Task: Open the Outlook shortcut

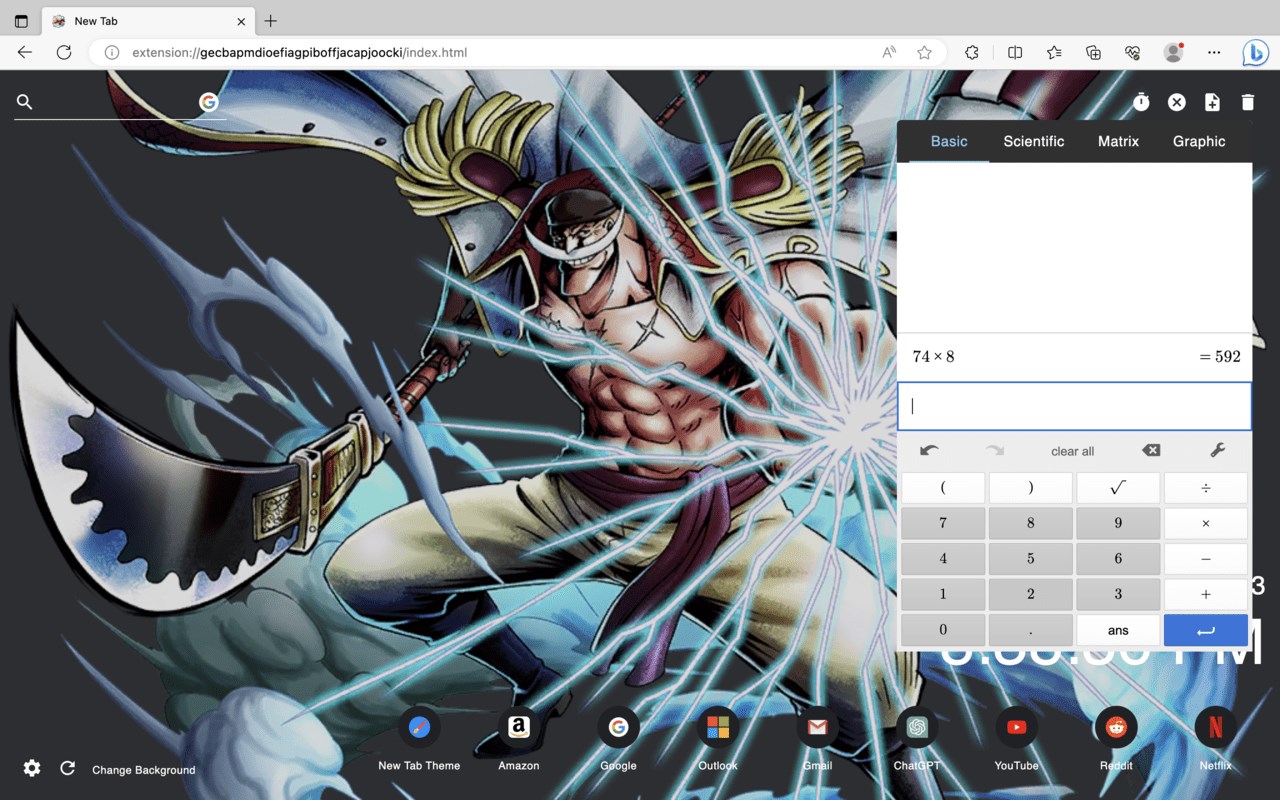Action: coord(718,739)
